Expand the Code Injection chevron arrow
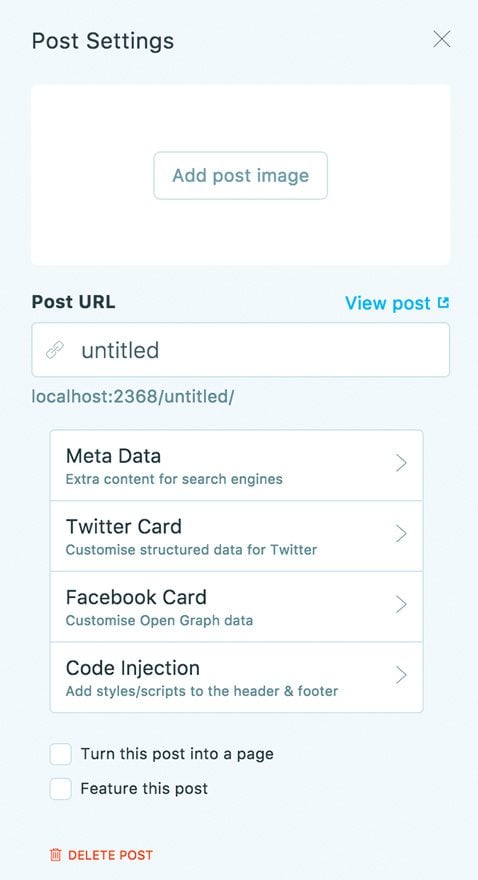 tap(401, 675)
